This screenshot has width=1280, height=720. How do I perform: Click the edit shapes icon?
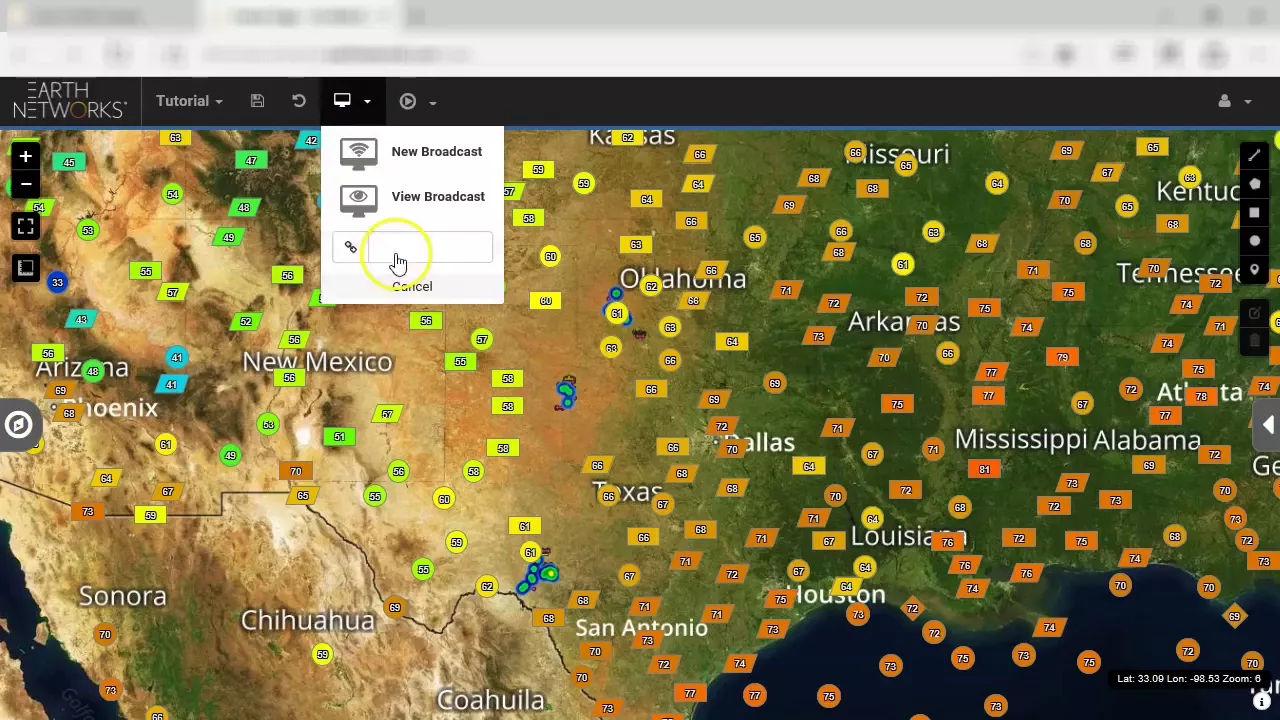tap(1255, 313)
